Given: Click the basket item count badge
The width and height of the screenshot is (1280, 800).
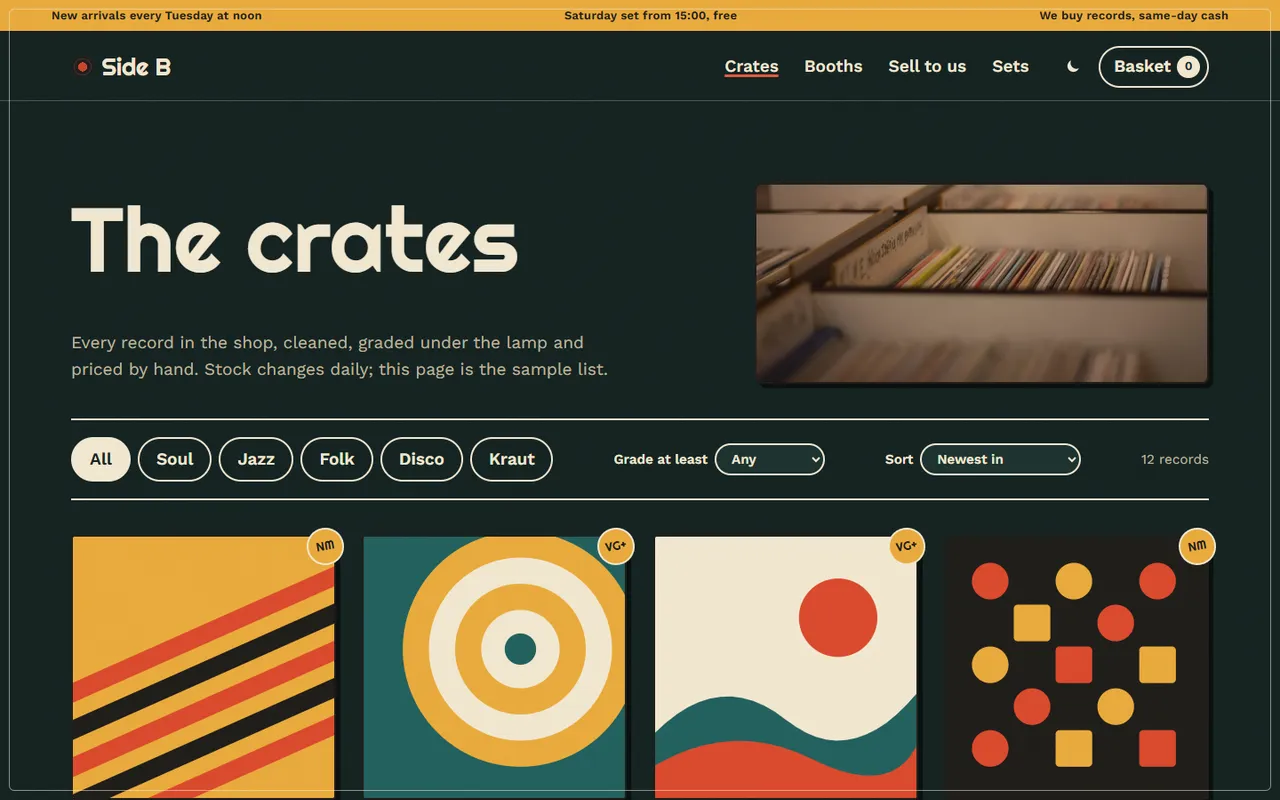Looking at the screenshot, I should click(1188, 67).
